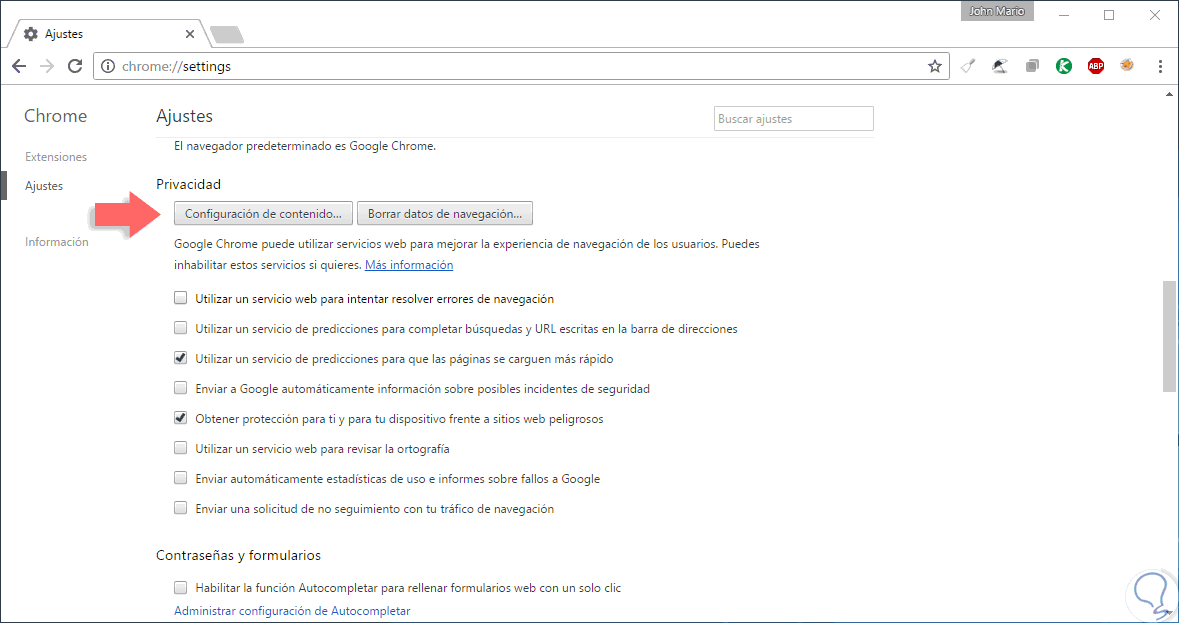Enable sending security incident info to Google
The image size is (1179, 623).
[x=180, y=389]
